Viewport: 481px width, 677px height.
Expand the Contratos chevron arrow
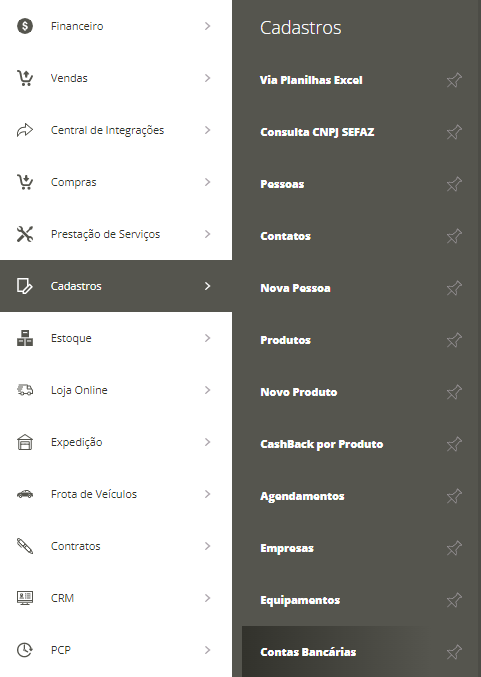[x=207, y=546]
